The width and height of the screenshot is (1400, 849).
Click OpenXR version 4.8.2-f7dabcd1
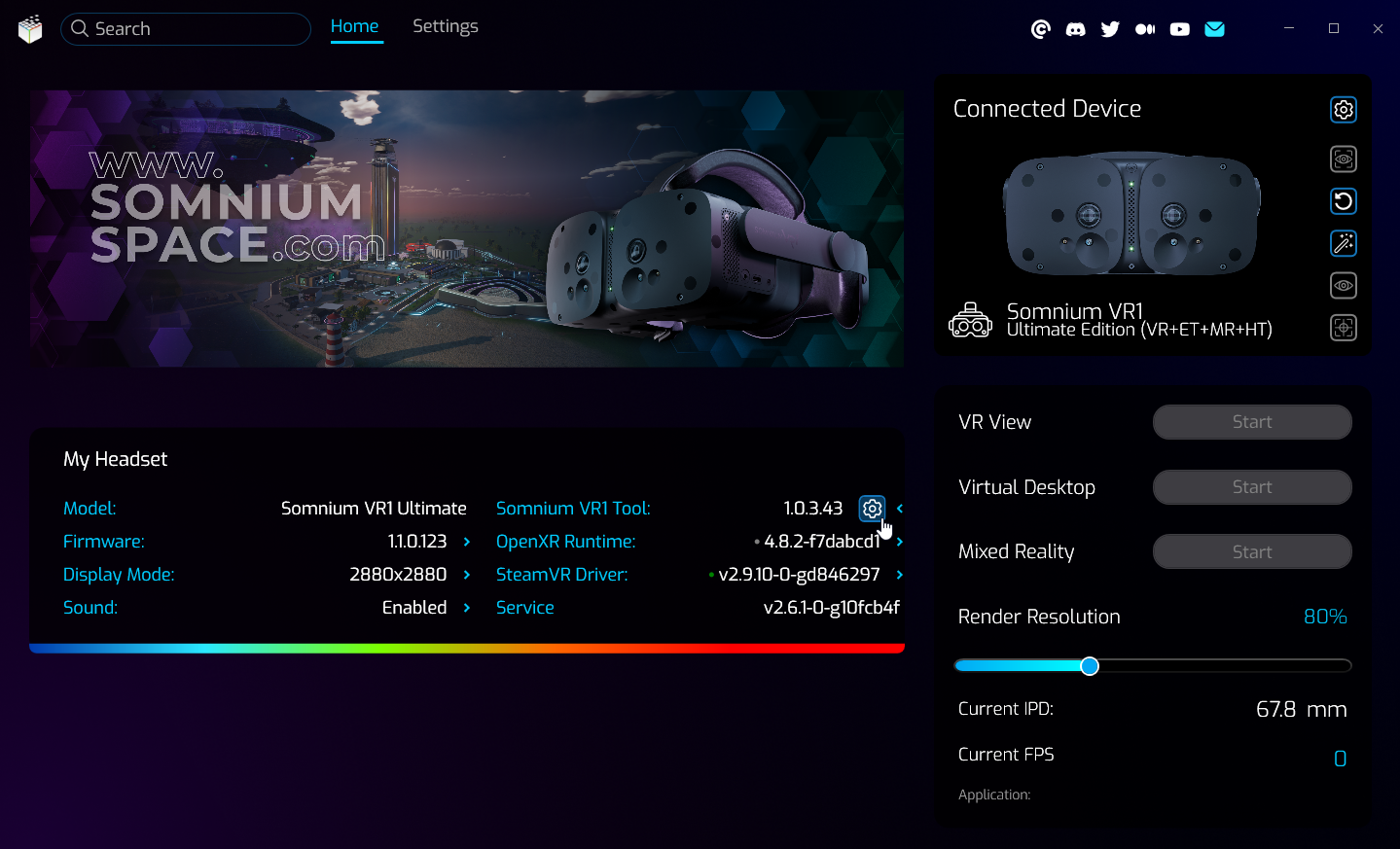pos(822,542)
